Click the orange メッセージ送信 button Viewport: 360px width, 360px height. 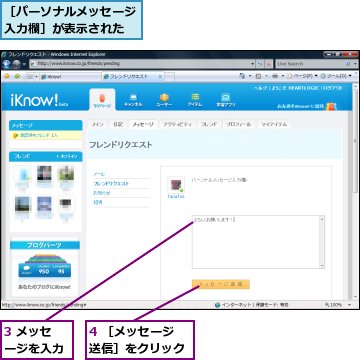click(221, 284)
